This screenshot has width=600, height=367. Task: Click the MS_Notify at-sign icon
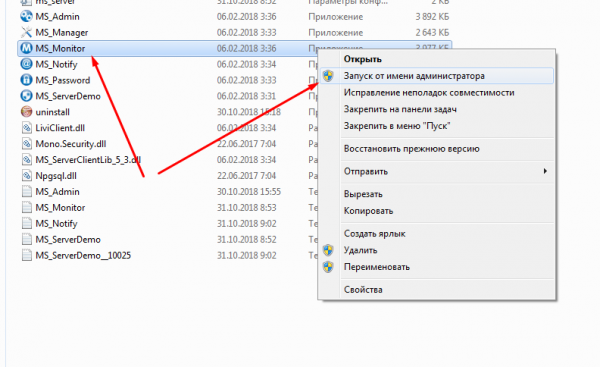26,64
